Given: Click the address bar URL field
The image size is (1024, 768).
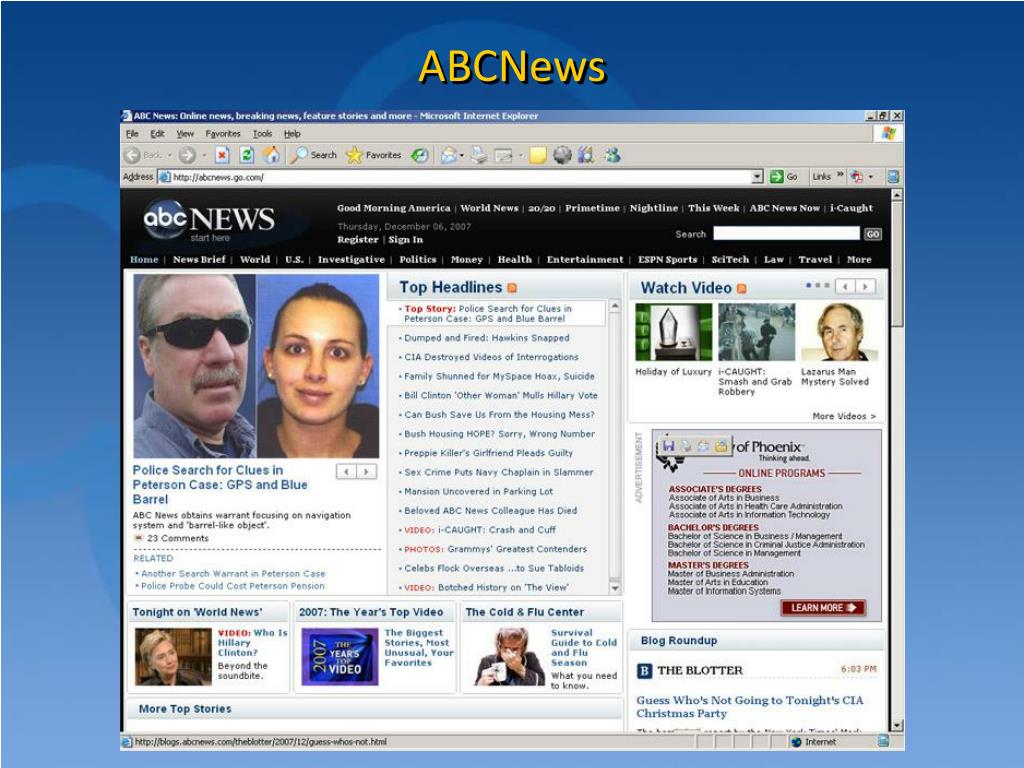Looking at the screenshot, I should [455, 176].
